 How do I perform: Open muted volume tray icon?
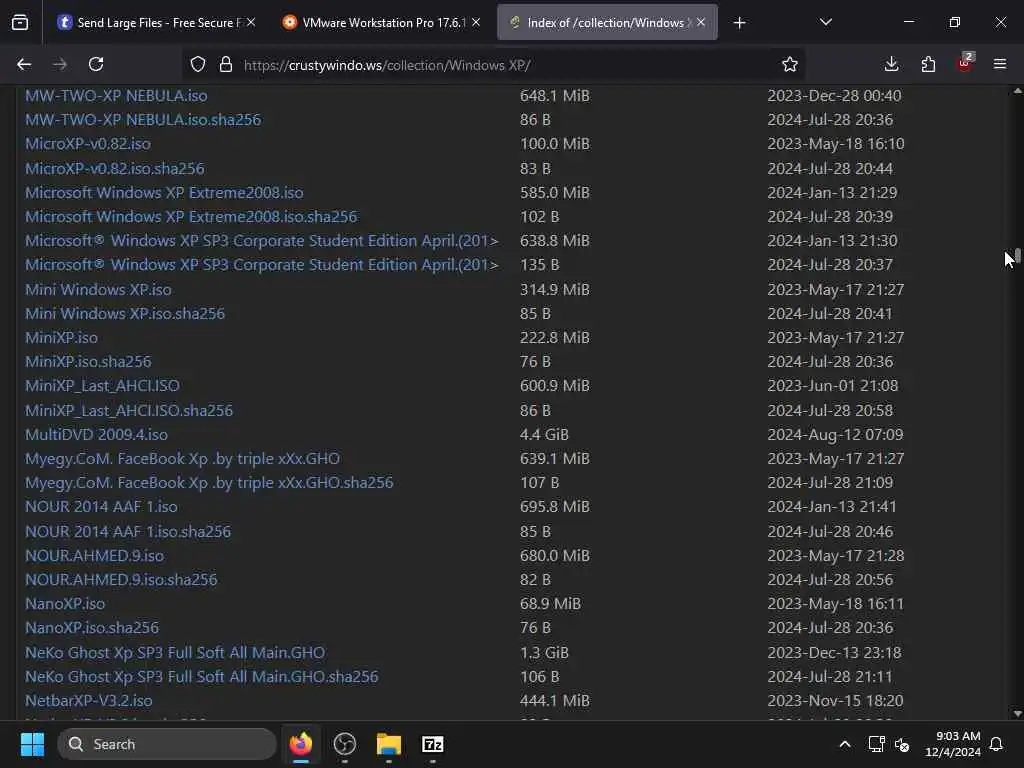click(902, 744)
